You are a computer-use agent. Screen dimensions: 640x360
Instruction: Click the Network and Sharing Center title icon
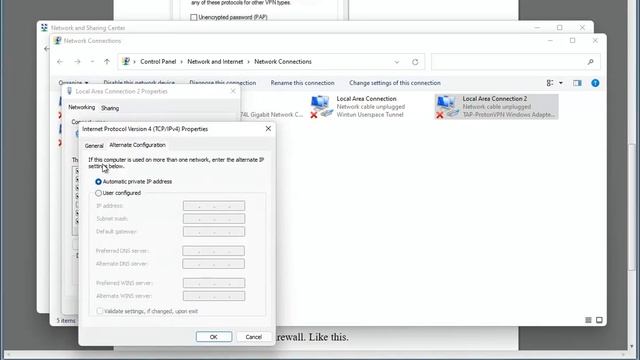tap(44, 28)
